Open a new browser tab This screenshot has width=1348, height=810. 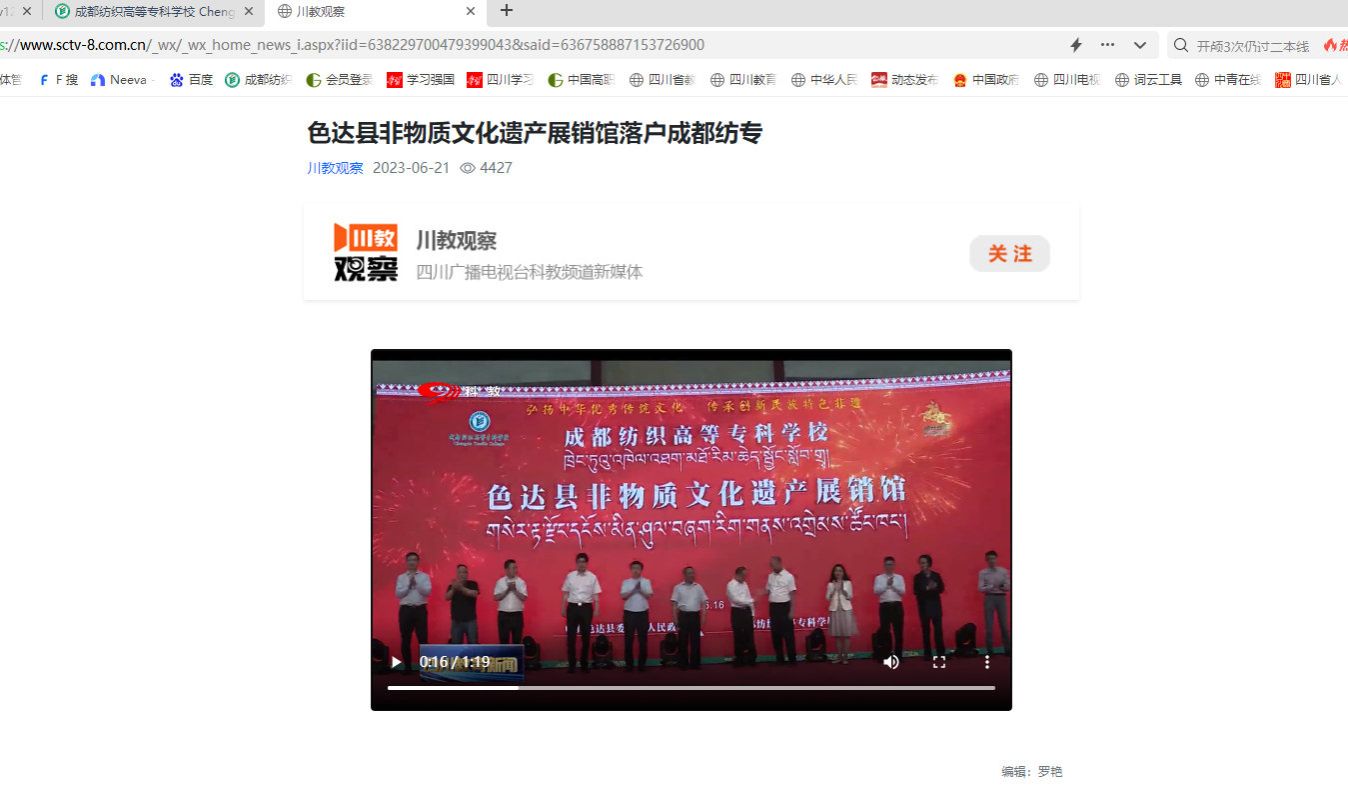506,11
